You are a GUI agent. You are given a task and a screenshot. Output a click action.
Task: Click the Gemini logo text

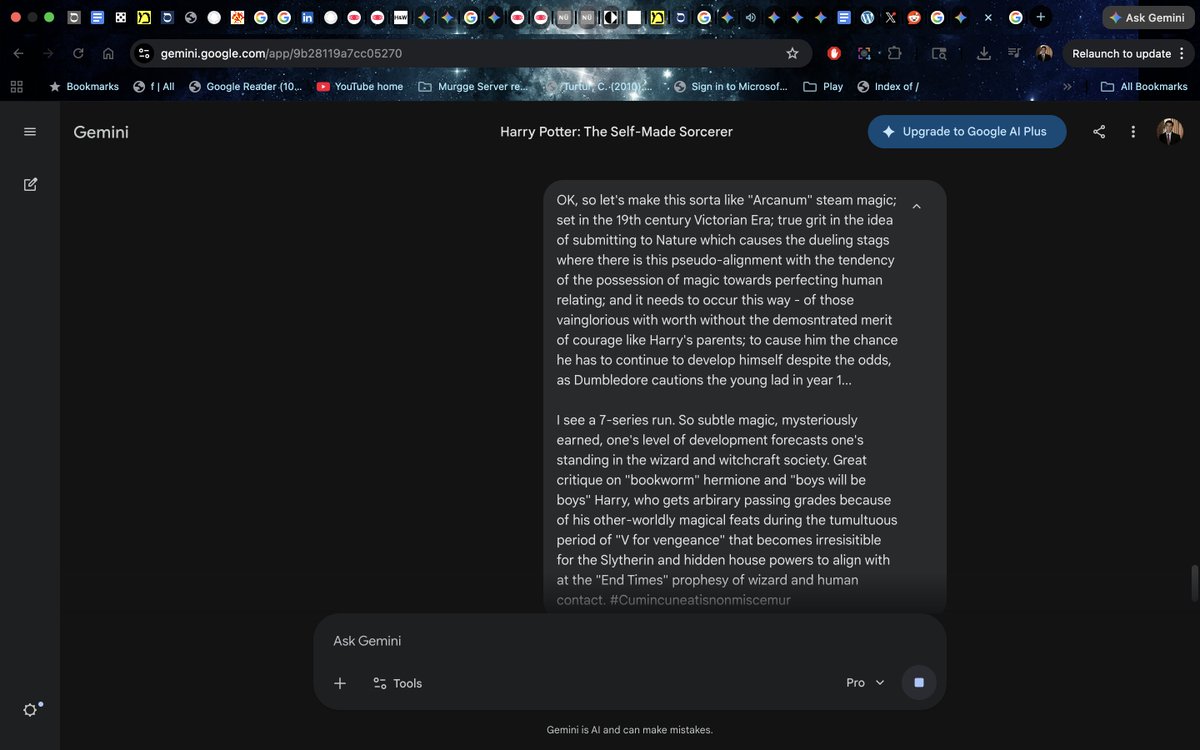tap(101, 132)
